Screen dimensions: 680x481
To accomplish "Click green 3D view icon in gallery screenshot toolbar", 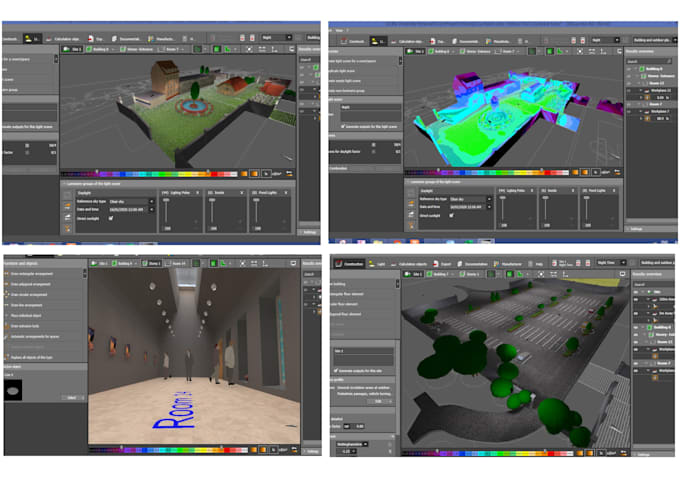I will [213, 263].
